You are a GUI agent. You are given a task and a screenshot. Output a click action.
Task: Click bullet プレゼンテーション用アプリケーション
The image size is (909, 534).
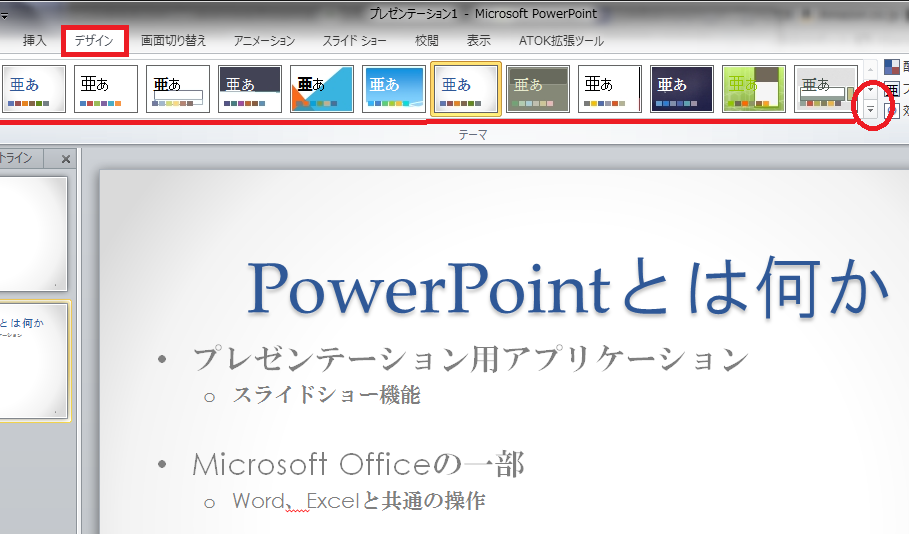(470, 359)
